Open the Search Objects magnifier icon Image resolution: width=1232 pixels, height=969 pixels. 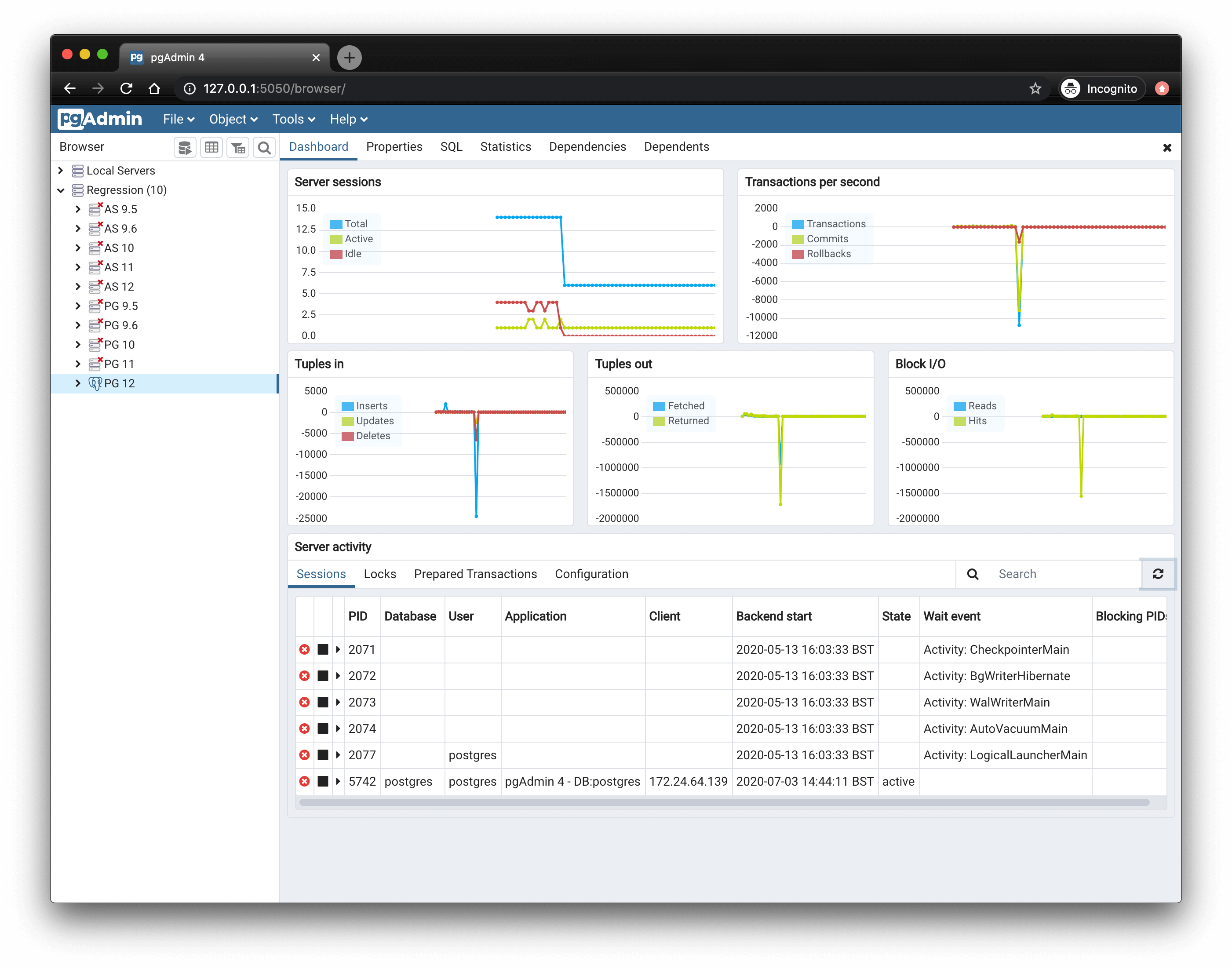(264, 148)
